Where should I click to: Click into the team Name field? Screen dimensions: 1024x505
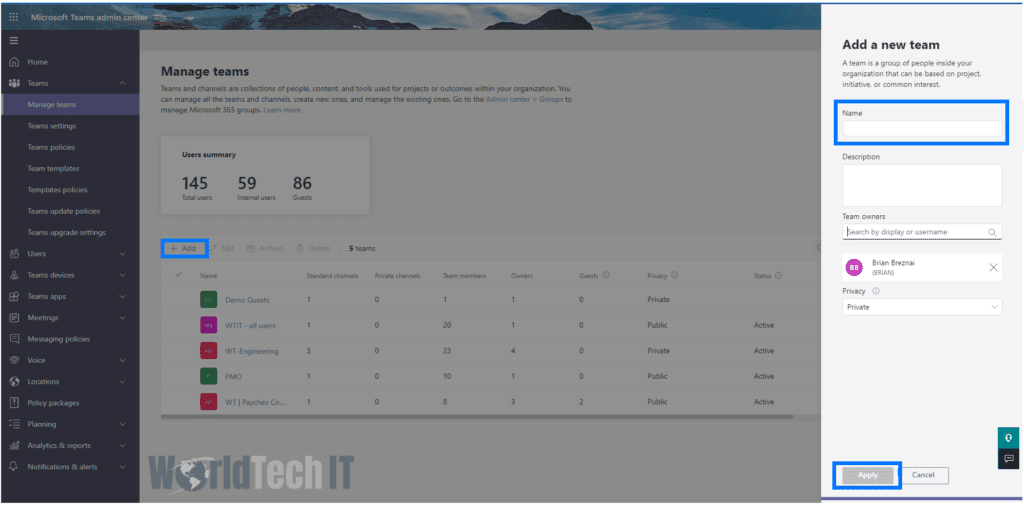click(921, 129)
